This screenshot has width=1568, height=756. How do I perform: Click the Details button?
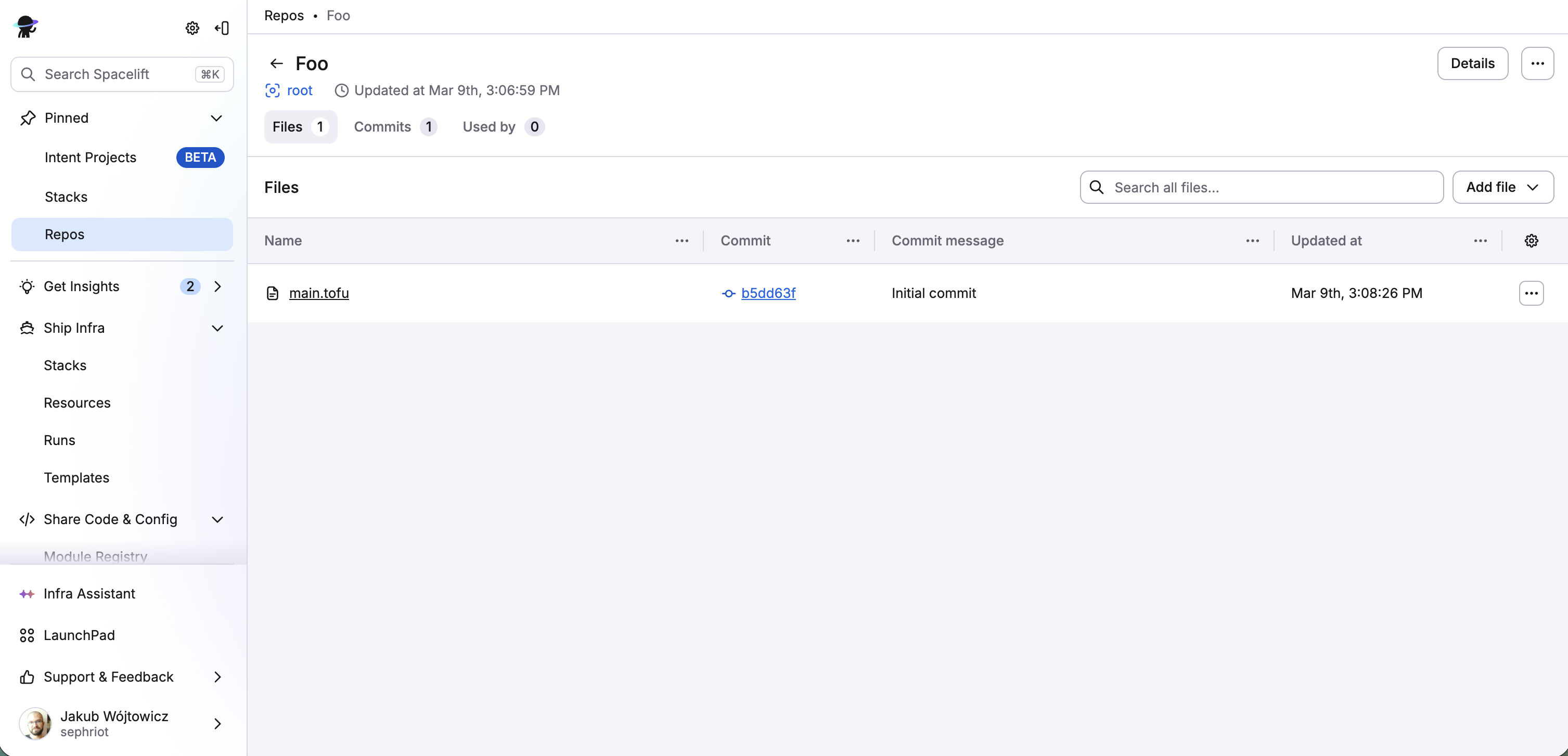1472,62
